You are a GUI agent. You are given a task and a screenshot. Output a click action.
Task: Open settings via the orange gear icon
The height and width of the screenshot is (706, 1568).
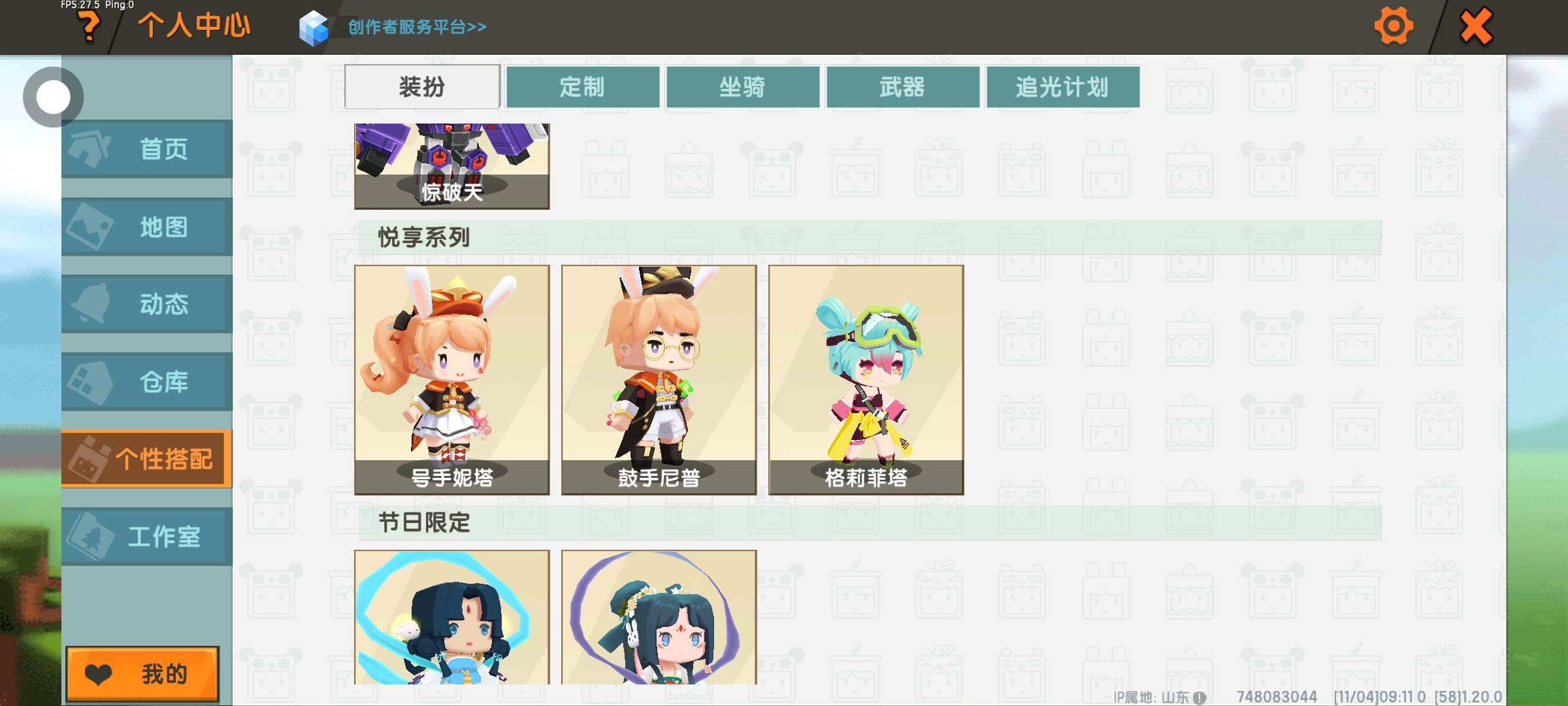pos(1393,26)
